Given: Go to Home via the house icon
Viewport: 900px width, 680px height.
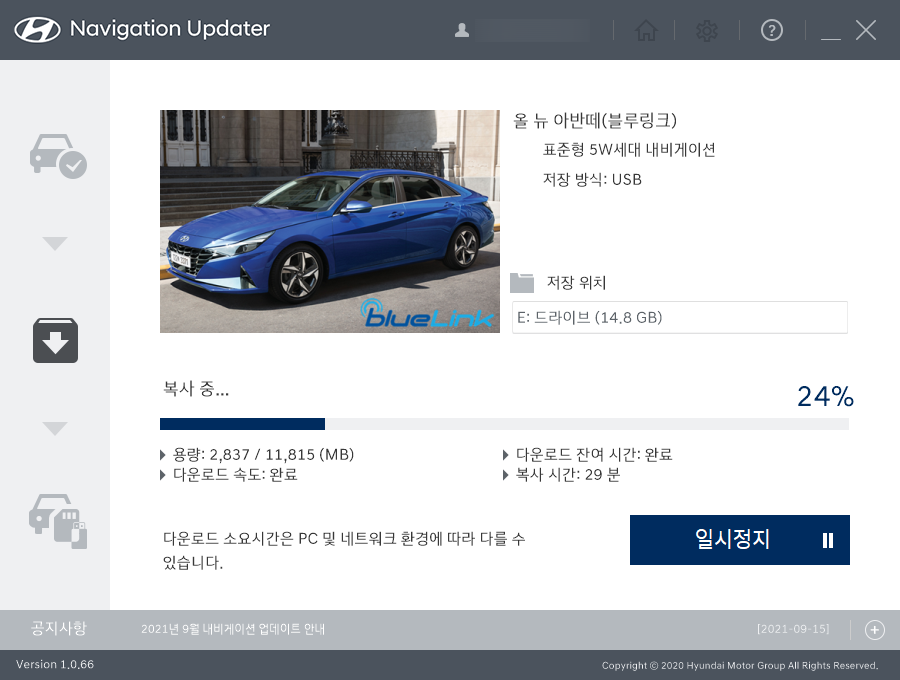Looking at the screenshot, I should click(x=646, y=30).
